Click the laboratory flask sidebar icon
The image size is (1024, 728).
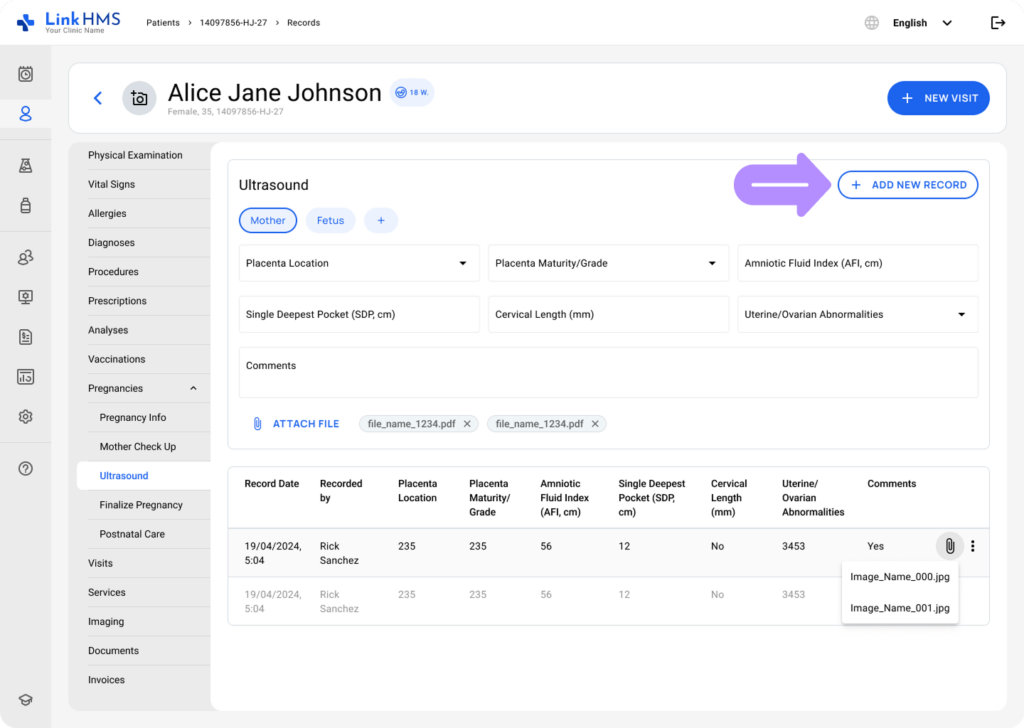(x=26, y=166)
